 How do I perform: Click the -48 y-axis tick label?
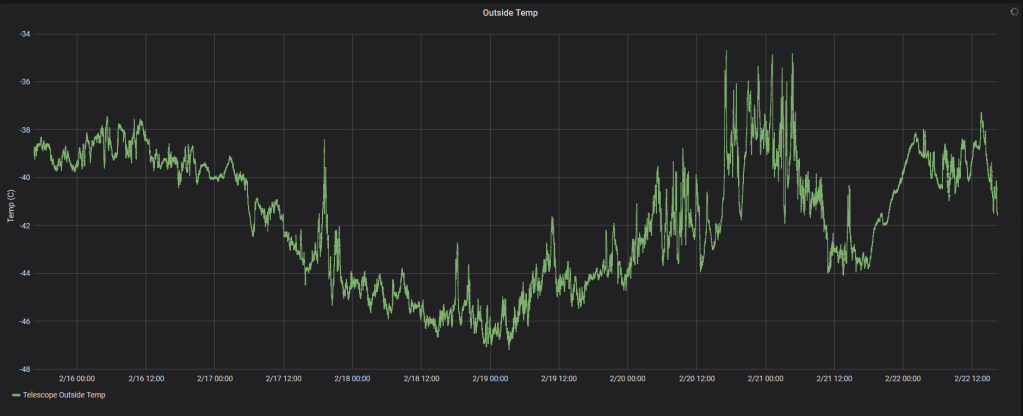click(25, 369)
